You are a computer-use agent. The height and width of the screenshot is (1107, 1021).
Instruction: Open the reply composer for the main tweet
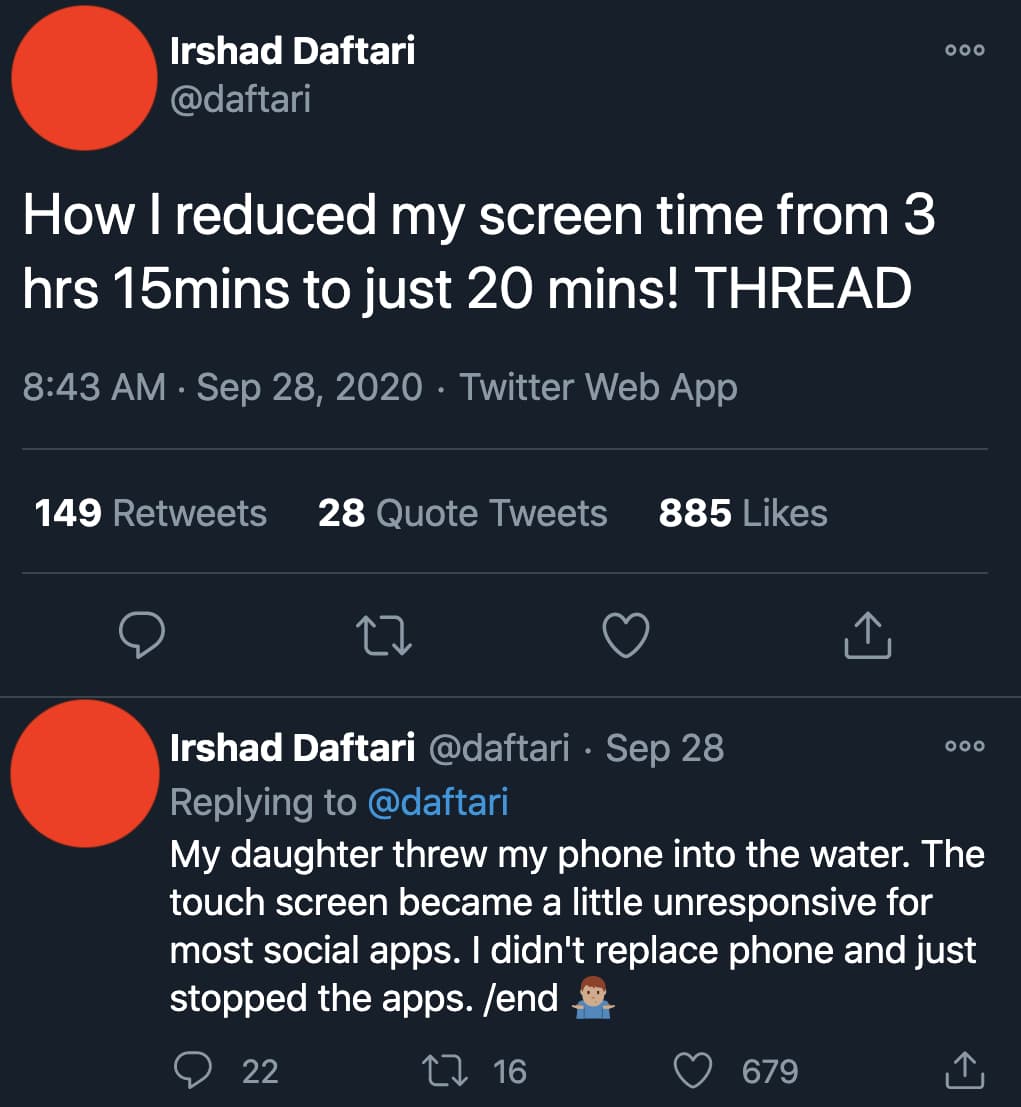(141, 634)
